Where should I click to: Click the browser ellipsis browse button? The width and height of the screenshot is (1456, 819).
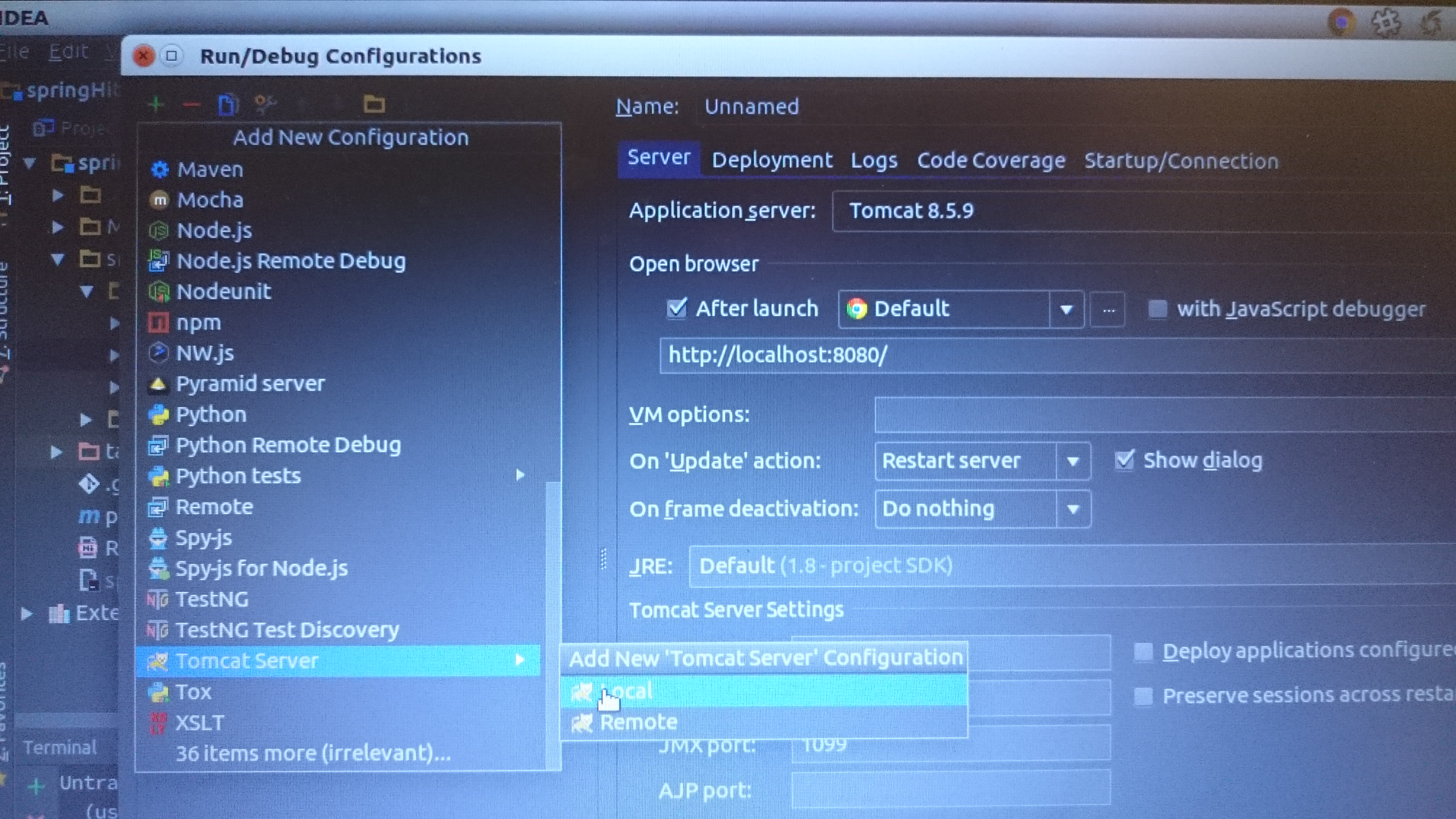1107,310
